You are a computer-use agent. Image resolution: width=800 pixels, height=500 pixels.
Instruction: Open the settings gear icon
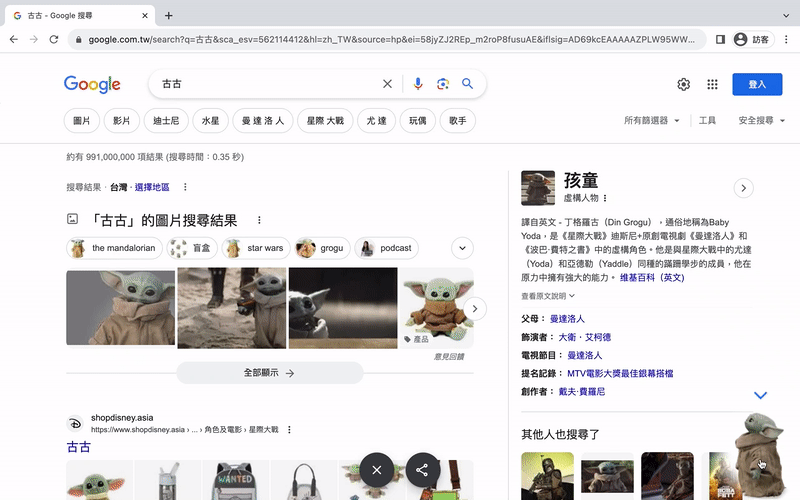coord(684,84)
